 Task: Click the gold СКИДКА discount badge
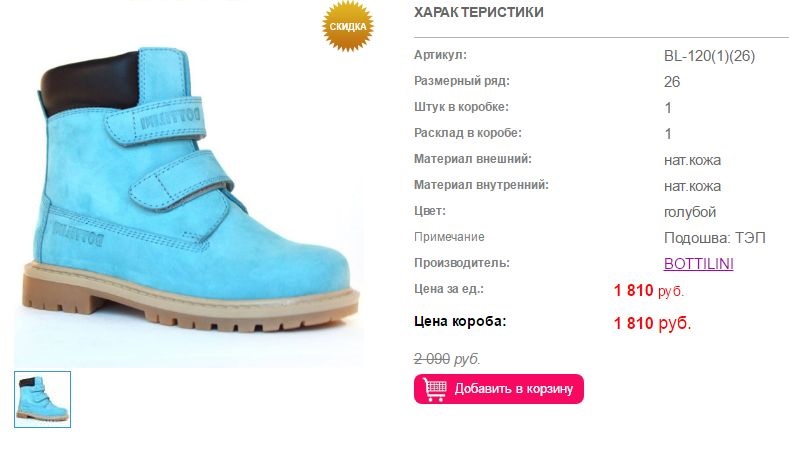pos(348,26)
